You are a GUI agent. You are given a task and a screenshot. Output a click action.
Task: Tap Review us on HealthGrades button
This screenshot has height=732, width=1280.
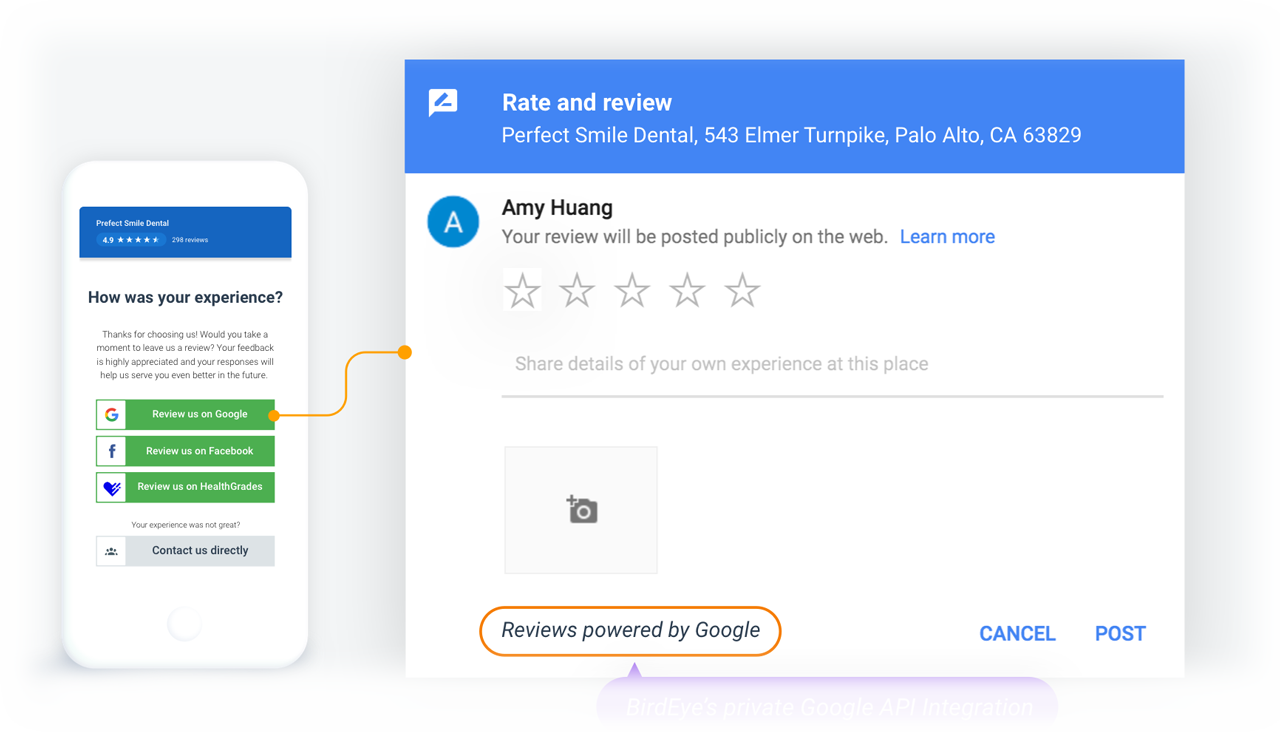coord(185,487)
